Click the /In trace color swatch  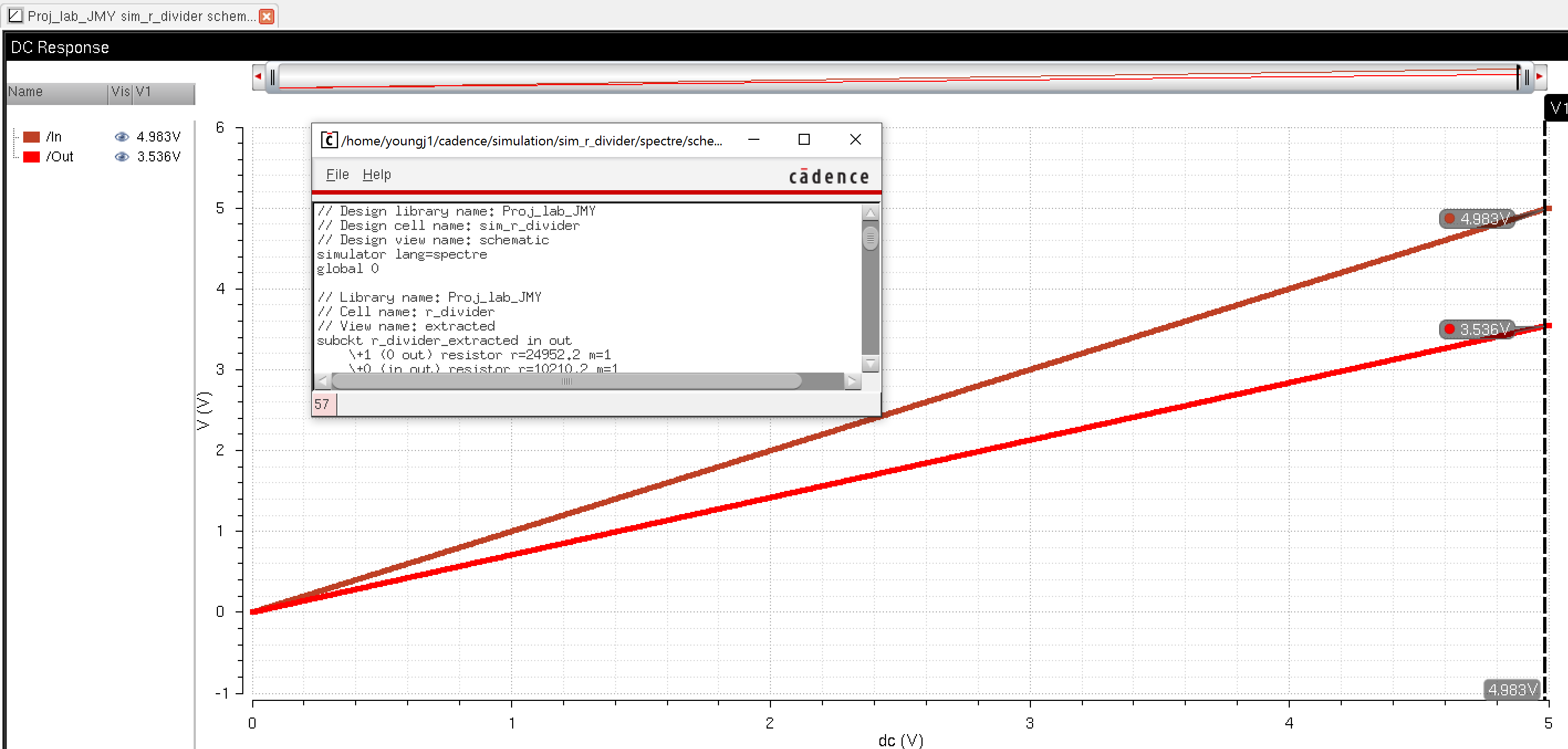click(32, 137)
